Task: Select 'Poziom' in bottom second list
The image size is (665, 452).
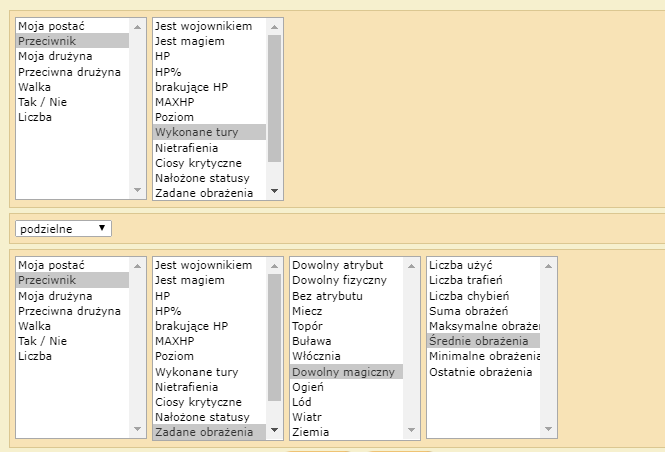Action: pyautogui.click(x=210, y=356)
